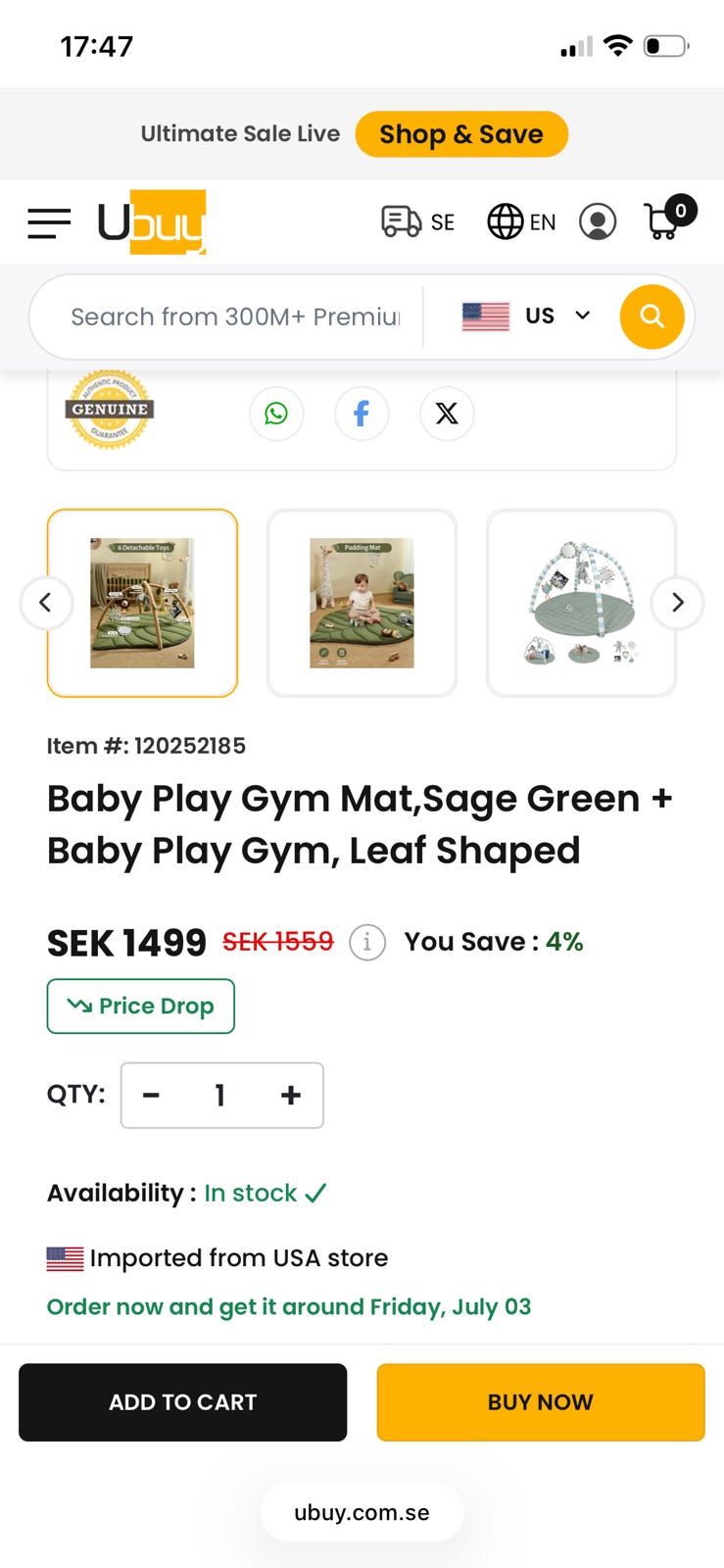Tap the Shop & Save button

pyautogui.click(x=461, y=134)
